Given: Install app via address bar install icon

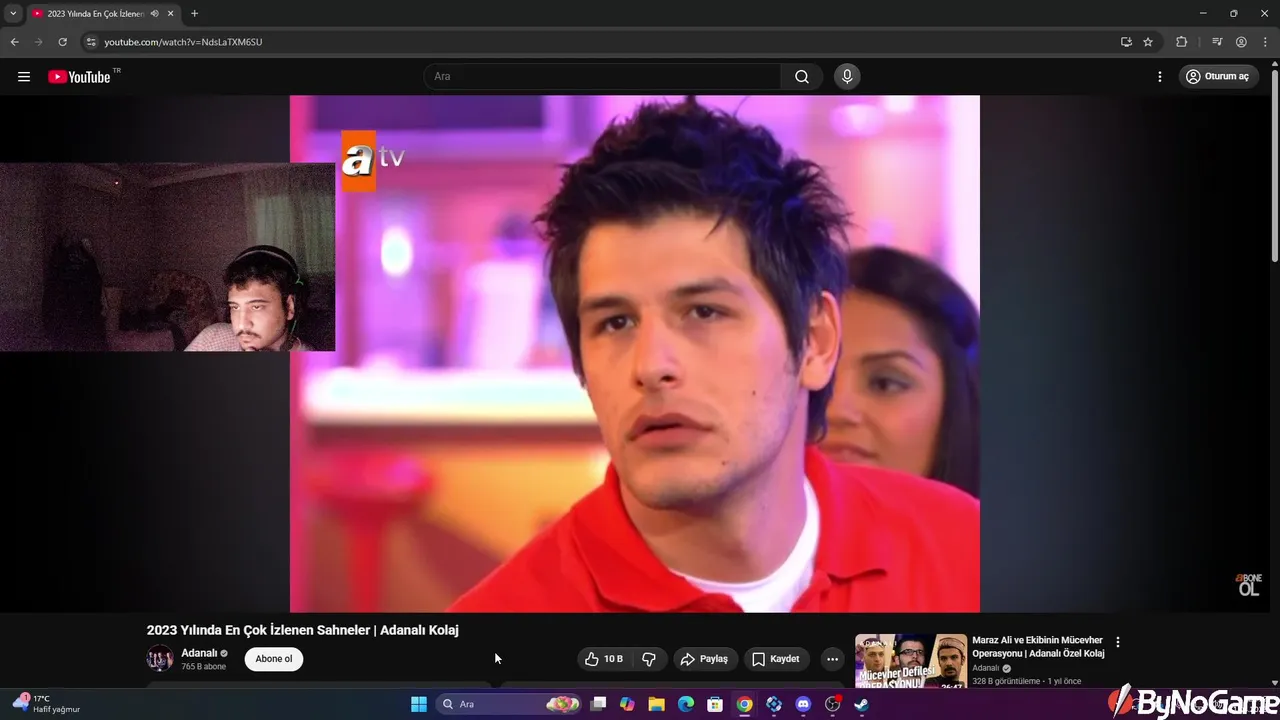Looking at the screenshot, I should [1126, 42].
